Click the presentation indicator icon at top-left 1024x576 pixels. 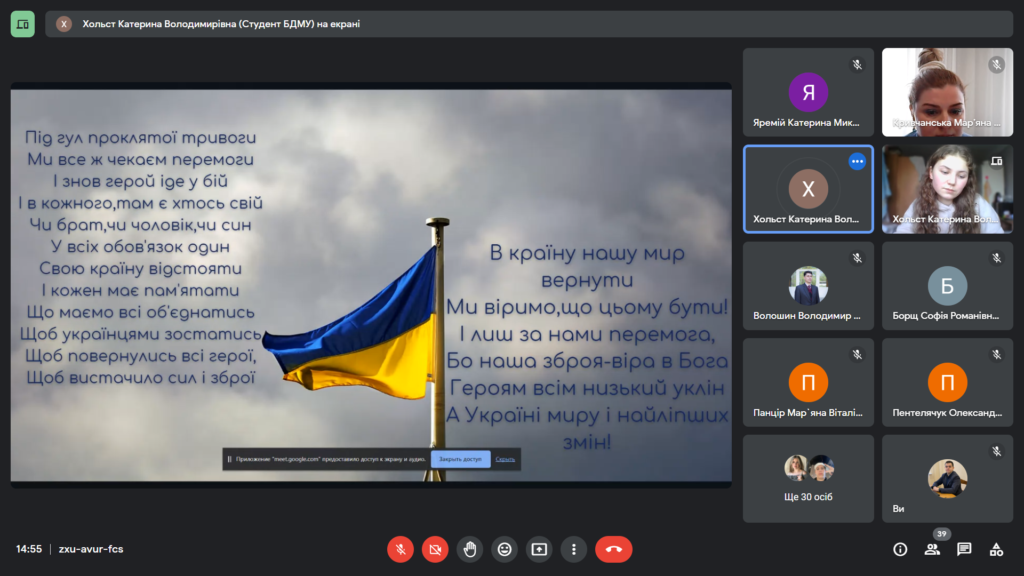[x=23, y=24]
